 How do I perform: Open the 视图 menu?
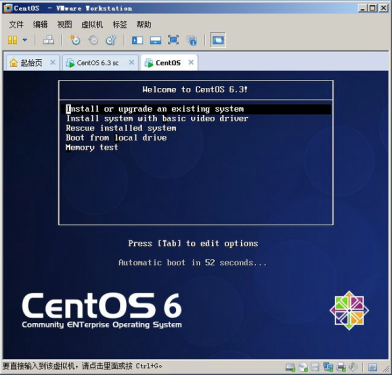click(x=65, y=24)
